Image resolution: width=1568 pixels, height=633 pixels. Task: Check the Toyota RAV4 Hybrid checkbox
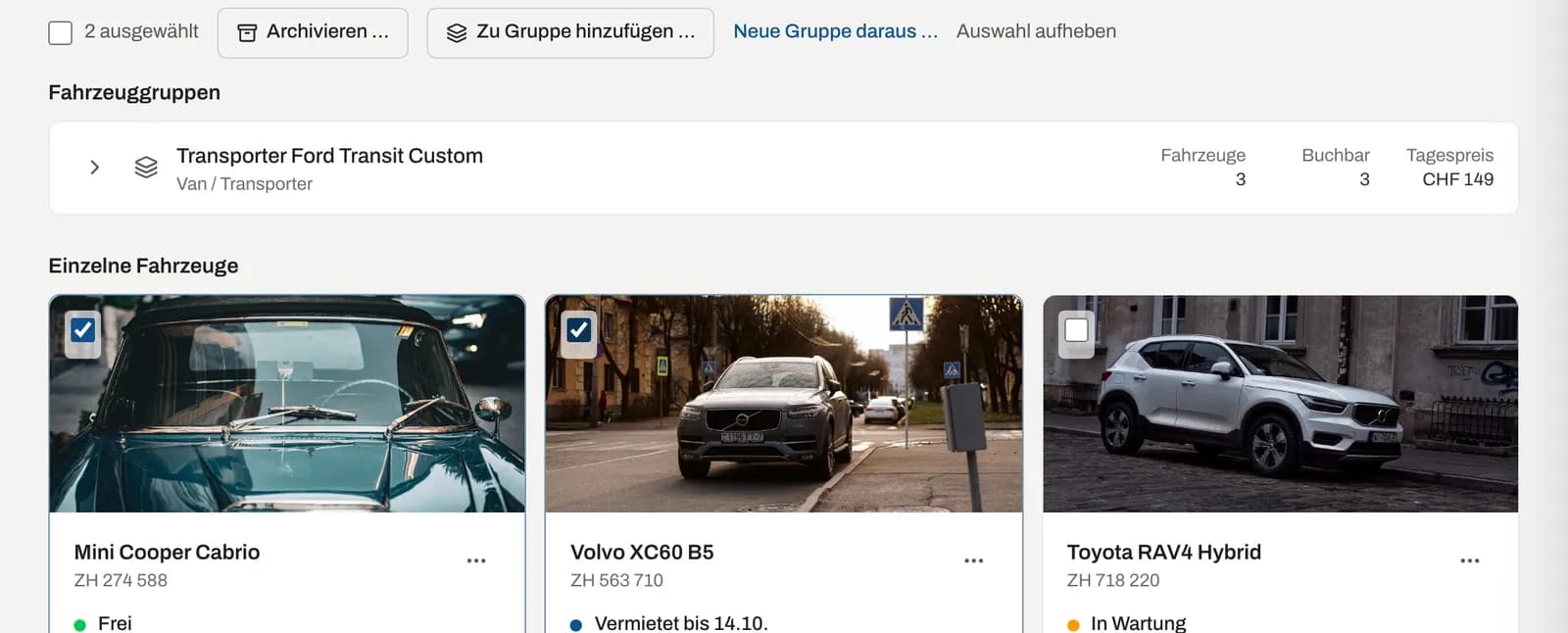(1076, 330)
